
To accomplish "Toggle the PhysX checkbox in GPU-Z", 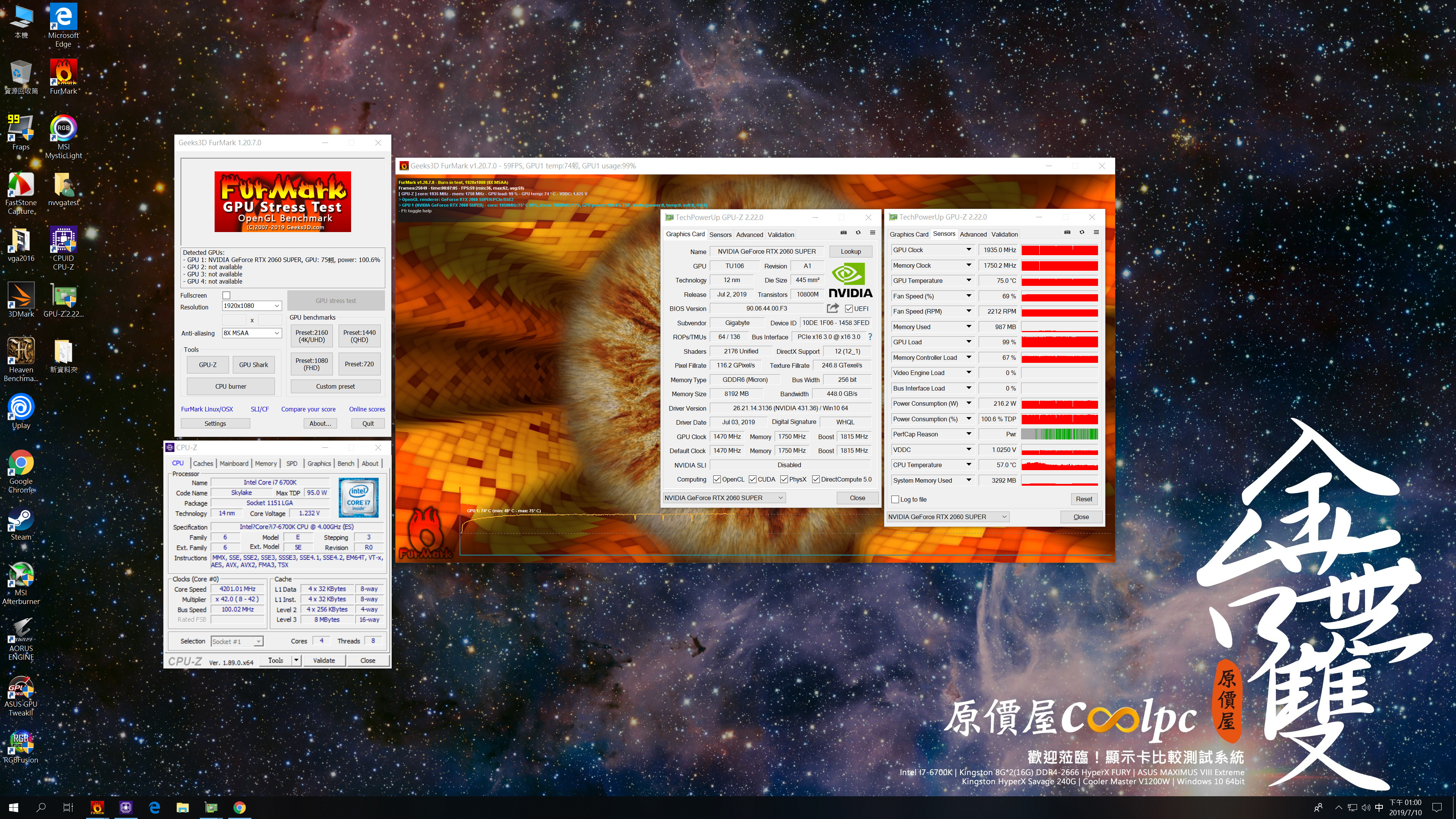I will click(784, 479).
